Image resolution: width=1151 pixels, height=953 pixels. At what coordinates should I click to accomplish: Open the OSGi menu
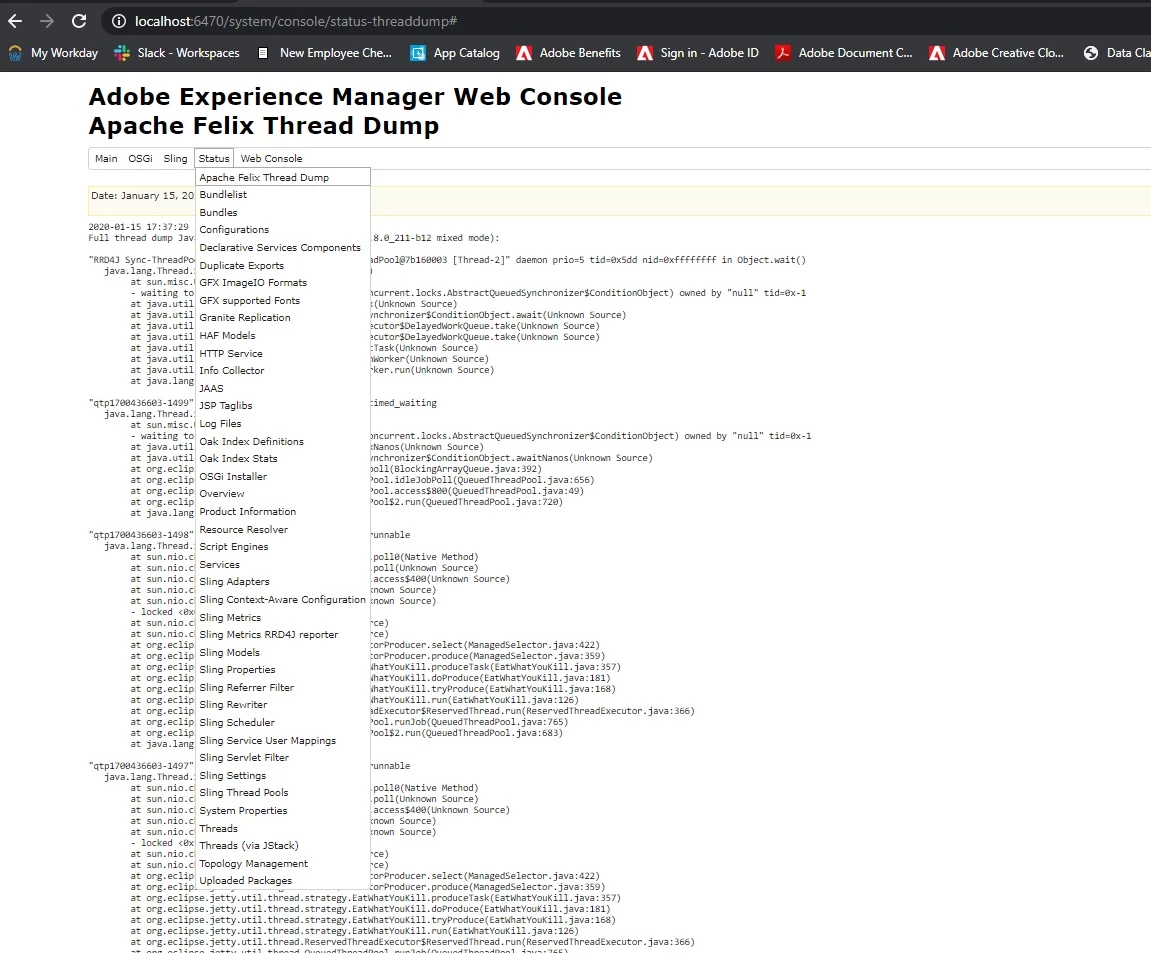140,159
